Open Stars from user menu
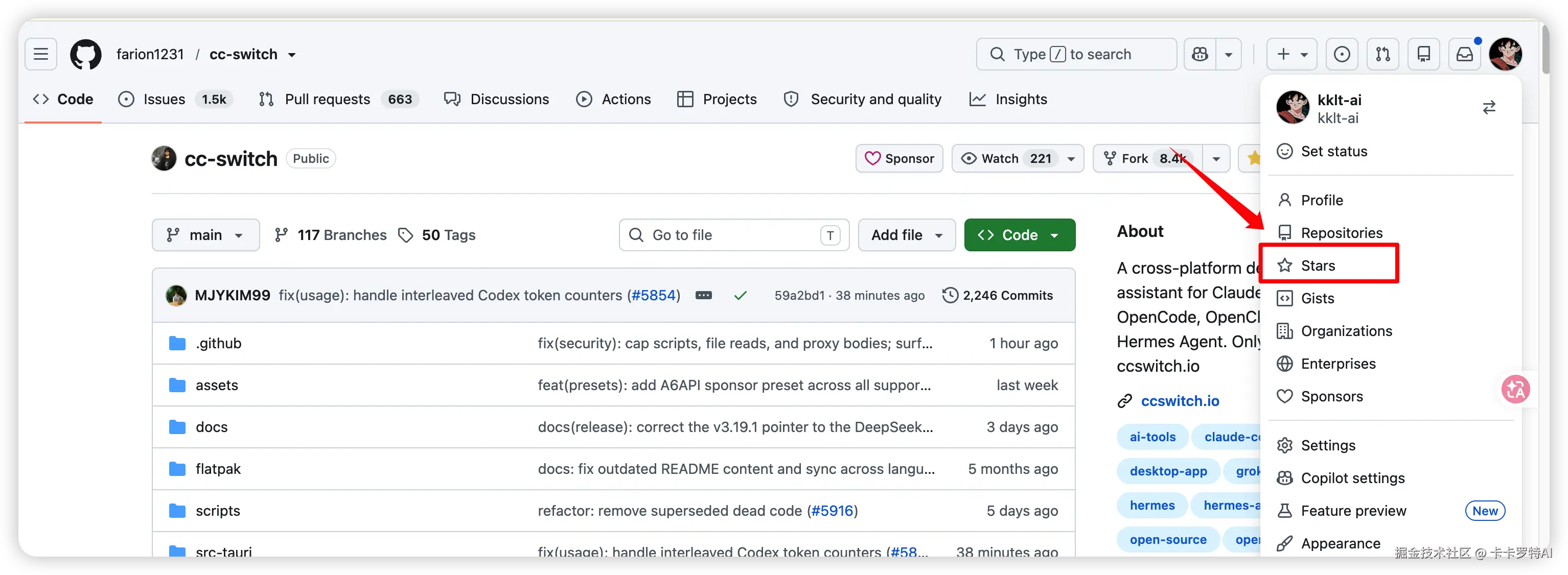This screenshot has width=1568, height=575. 1390,266
